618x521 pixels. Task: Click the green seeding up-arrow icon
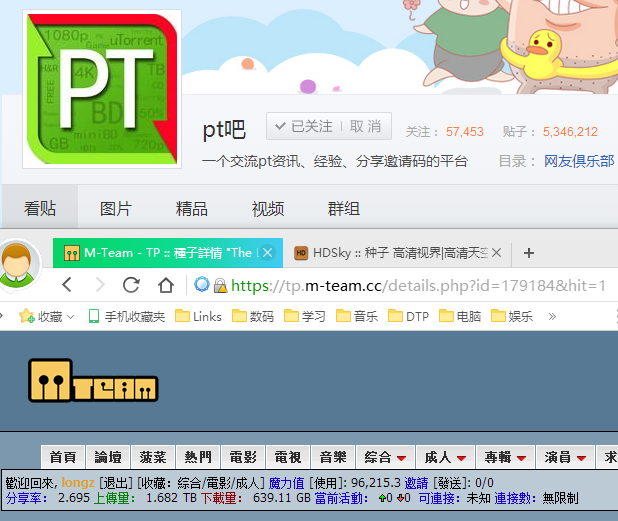(x=382, y=499)
